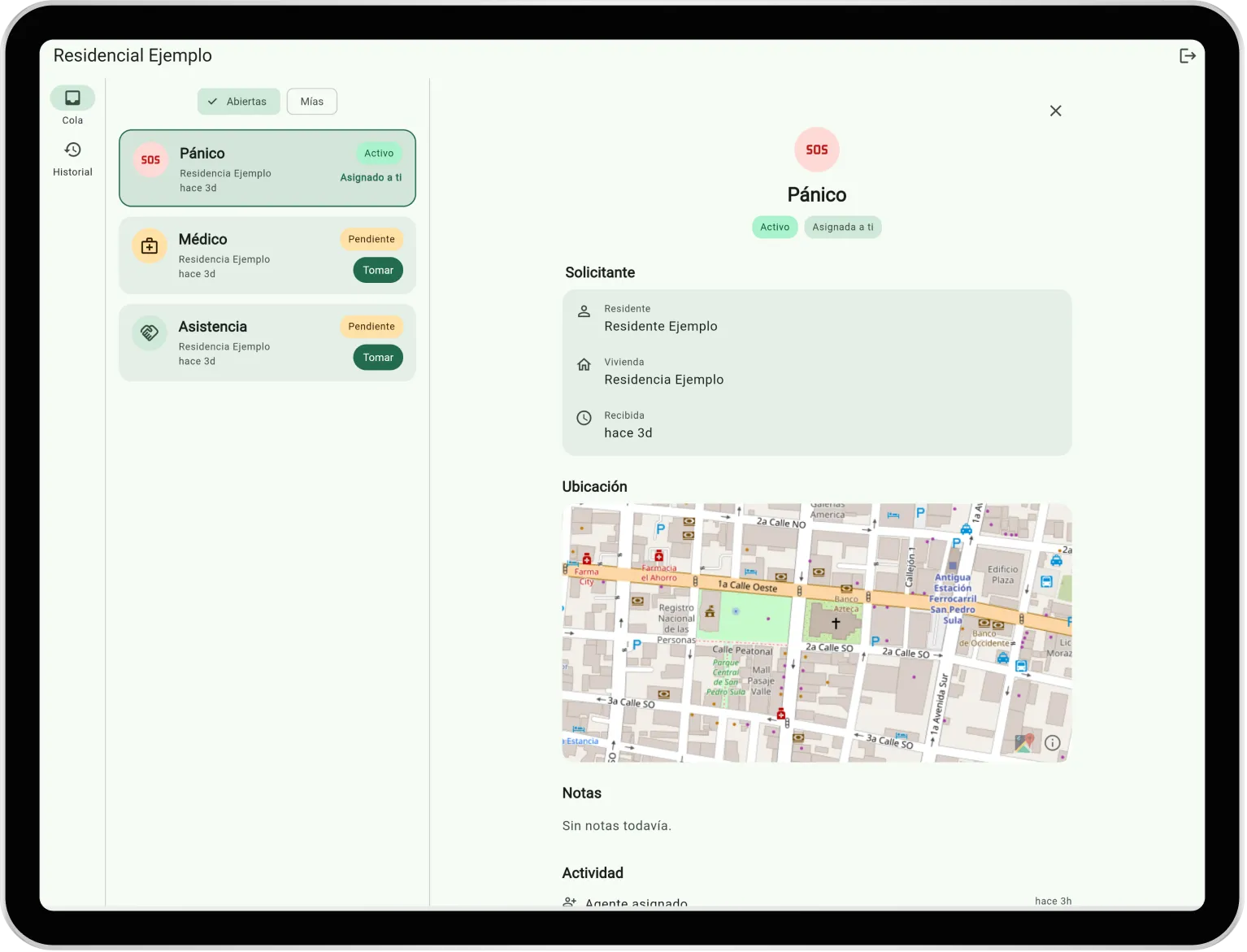Click the Banco Azteca map label
This screenshot has width=1247, height=952.
pos(846,603)
